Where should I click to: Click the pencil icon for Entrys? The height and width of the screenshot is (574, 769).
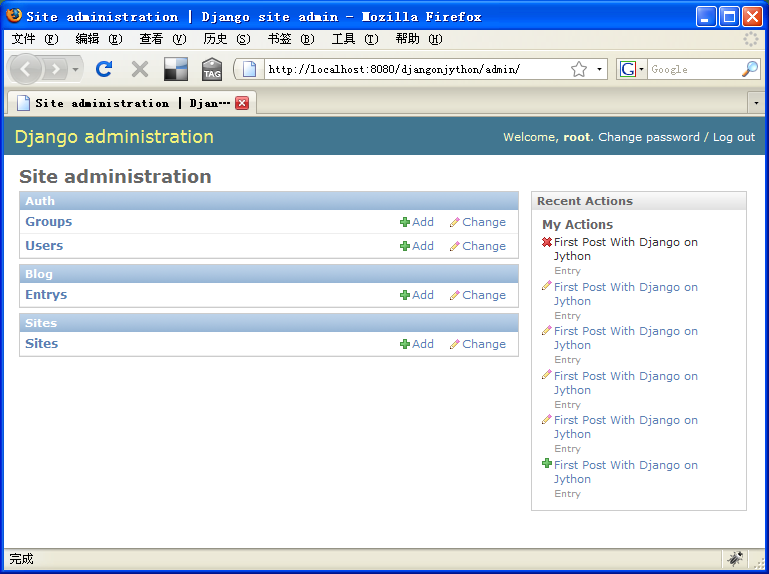455,295
